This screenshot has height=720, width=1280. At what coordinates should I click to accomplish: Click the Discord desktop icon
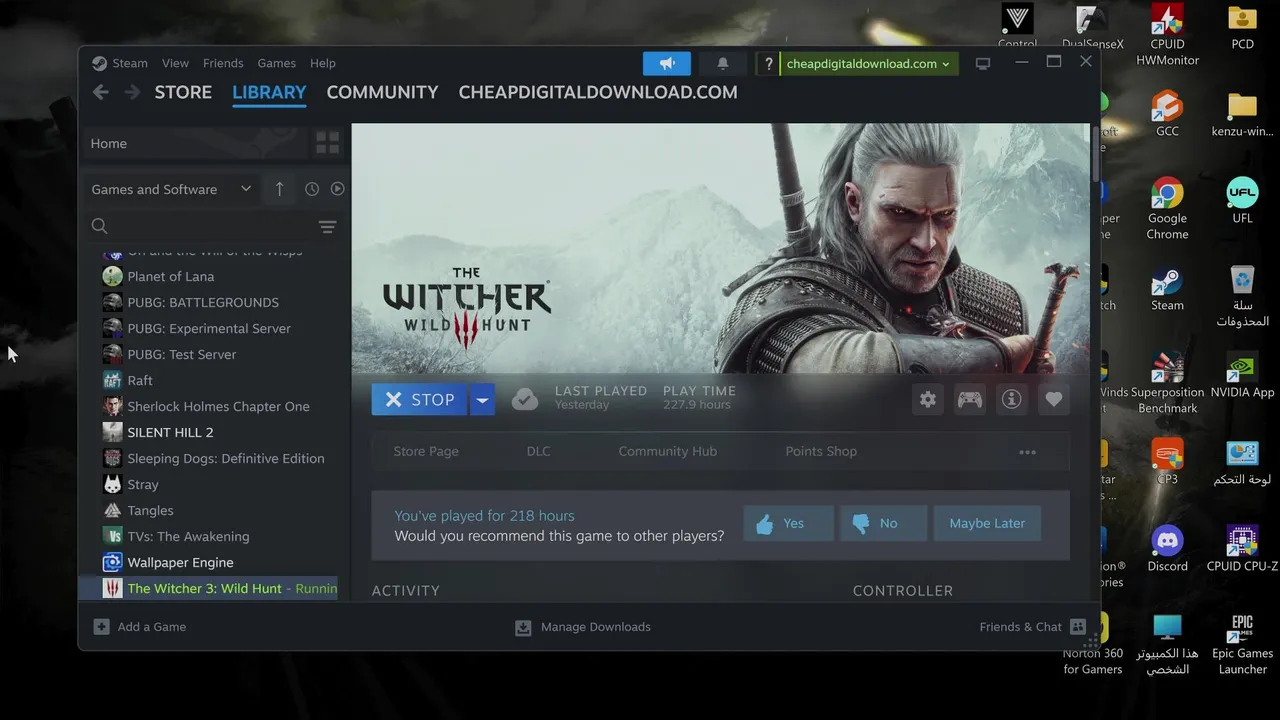click(x=1167, y=549)
